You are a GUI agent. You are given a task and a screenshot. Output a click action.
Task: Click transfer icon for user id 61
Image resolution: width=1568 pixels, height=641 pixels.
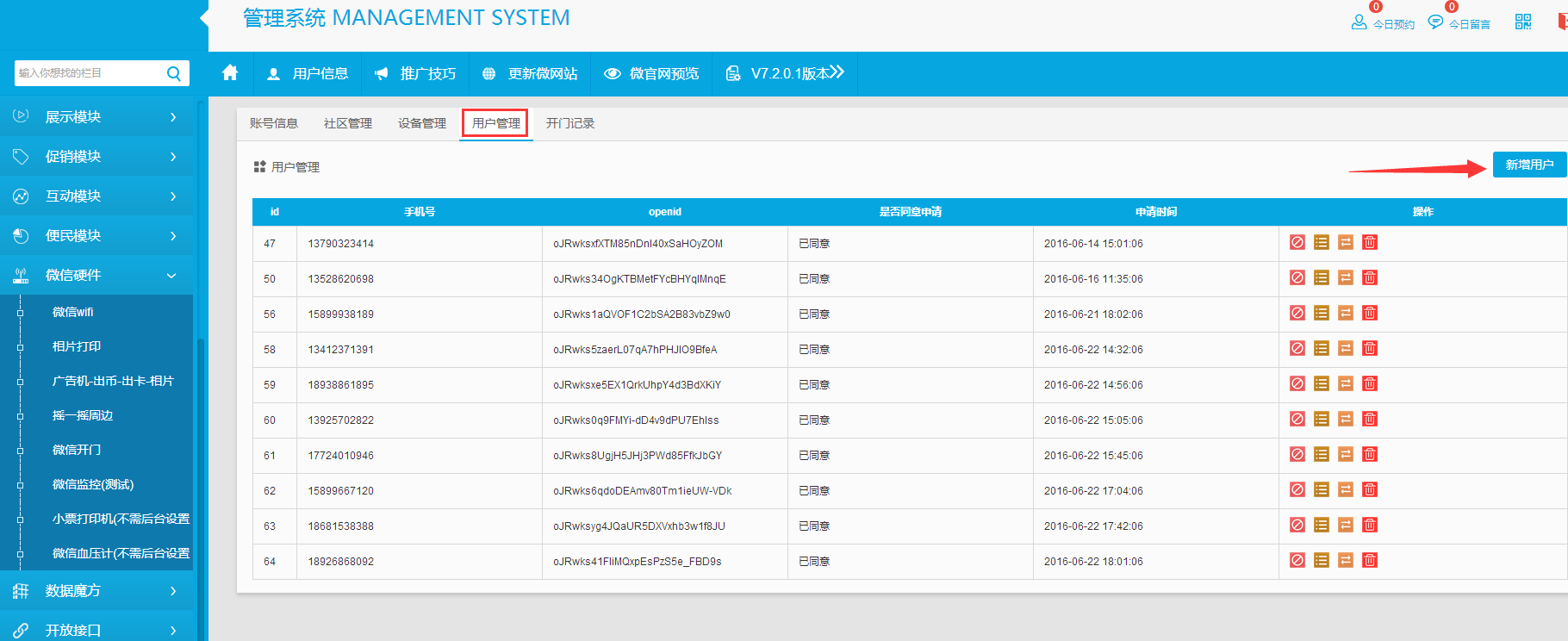click(1346, 454)
